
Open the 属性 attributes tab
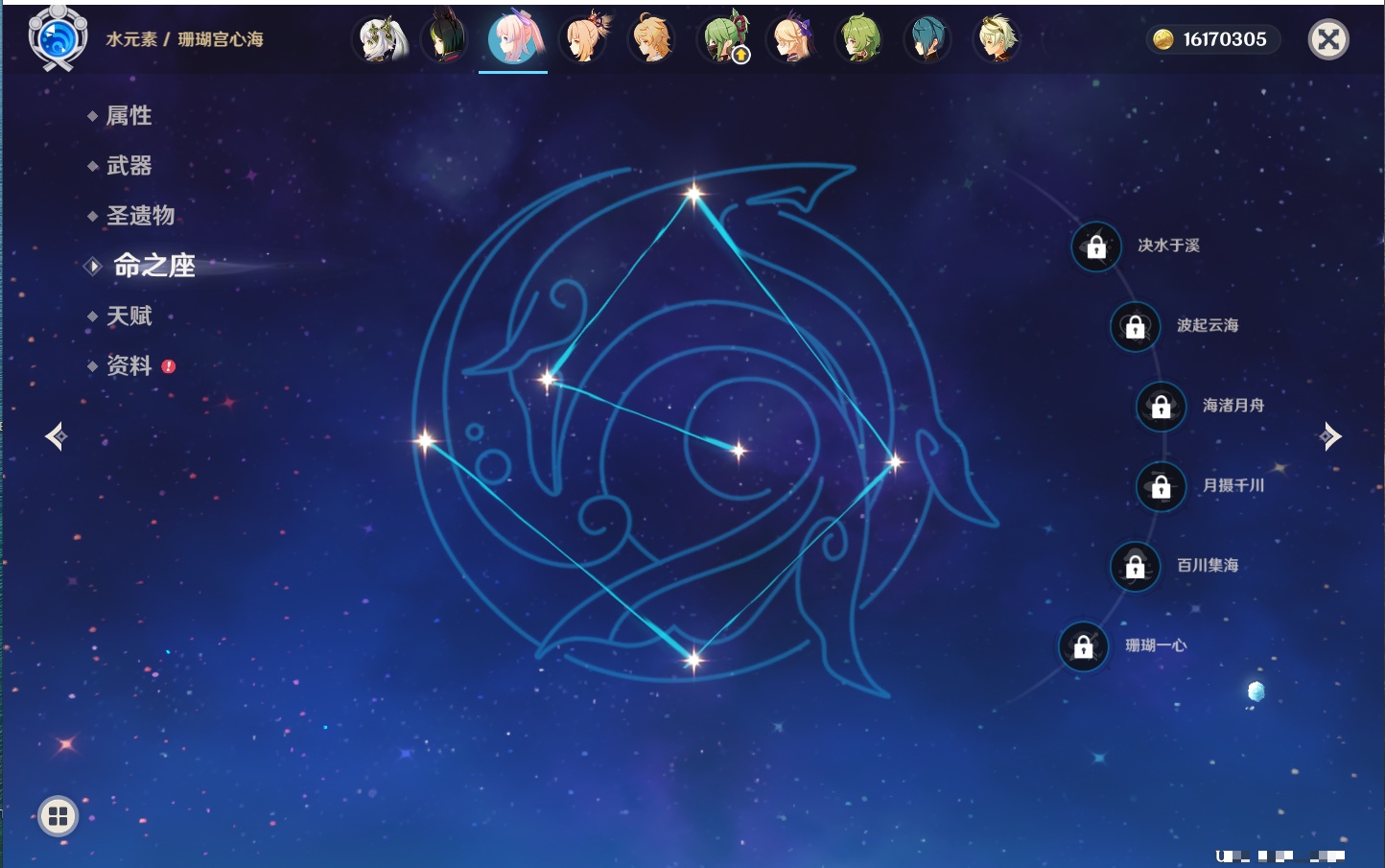(x=129, y=116)
